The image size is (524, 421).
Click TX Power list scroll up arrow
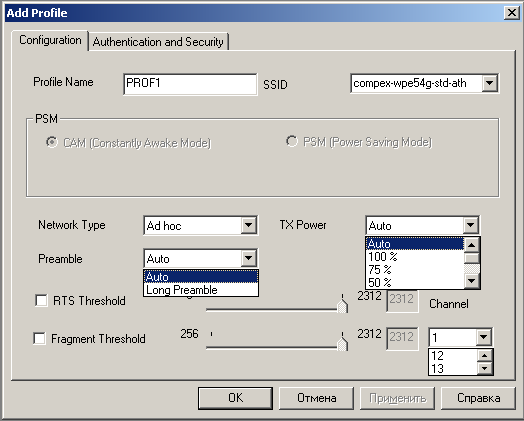[x=472, y=245]
